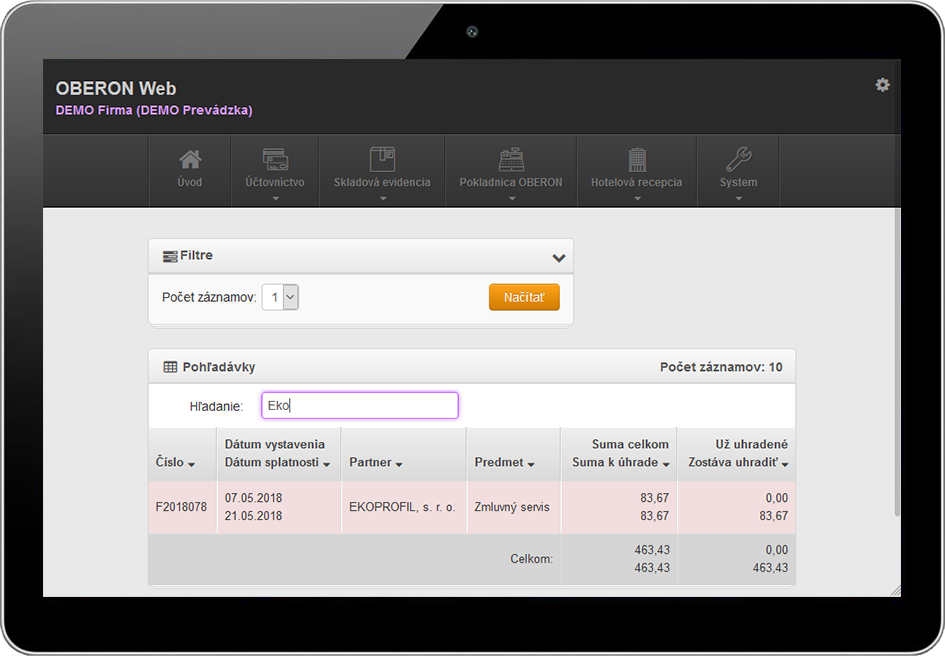Click due date 21.05.2018
The height and width of the screenshot is (656, 945).
point(253,516)
